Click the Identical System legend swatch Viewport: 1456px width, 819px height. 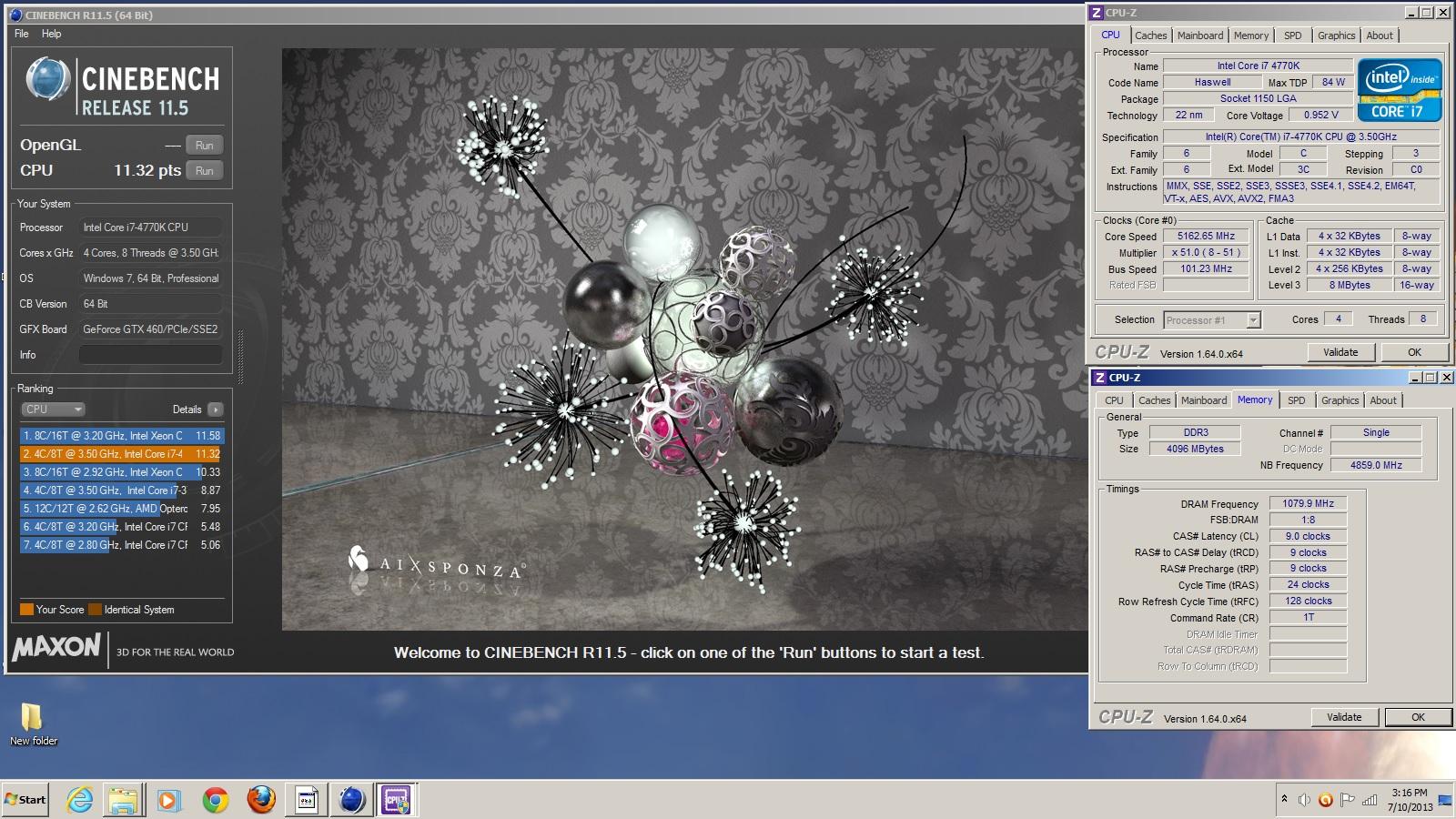coord(95,610)
